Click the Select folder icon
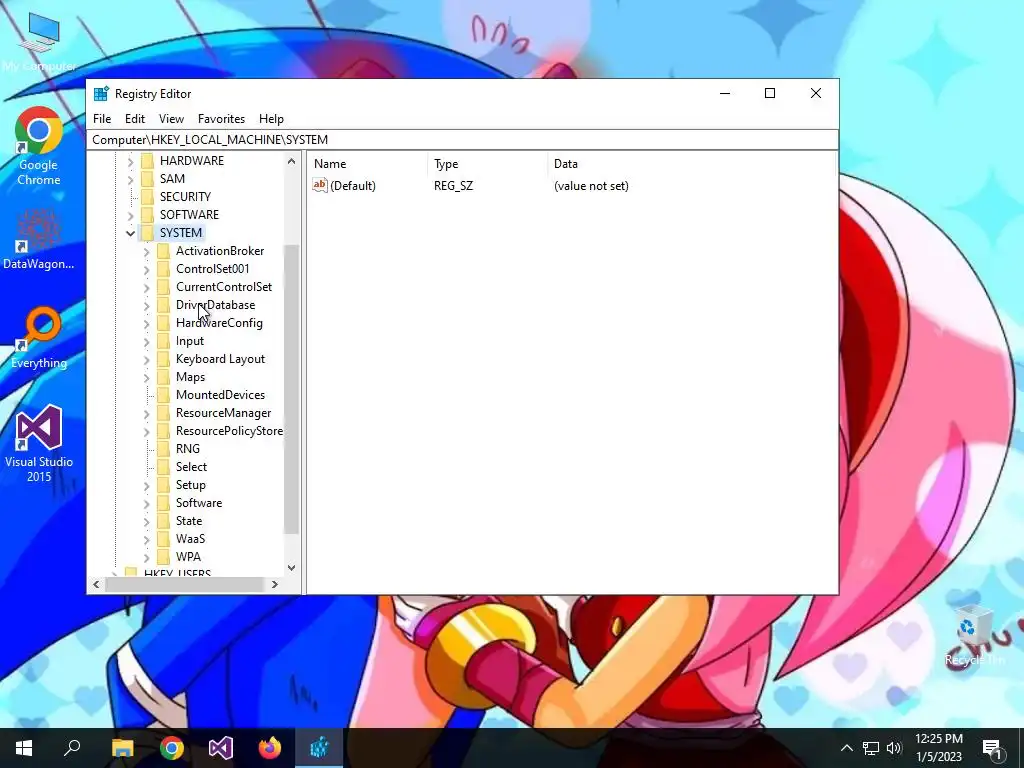Screen dimensions: 1024x768 click(x=163, y=467)
